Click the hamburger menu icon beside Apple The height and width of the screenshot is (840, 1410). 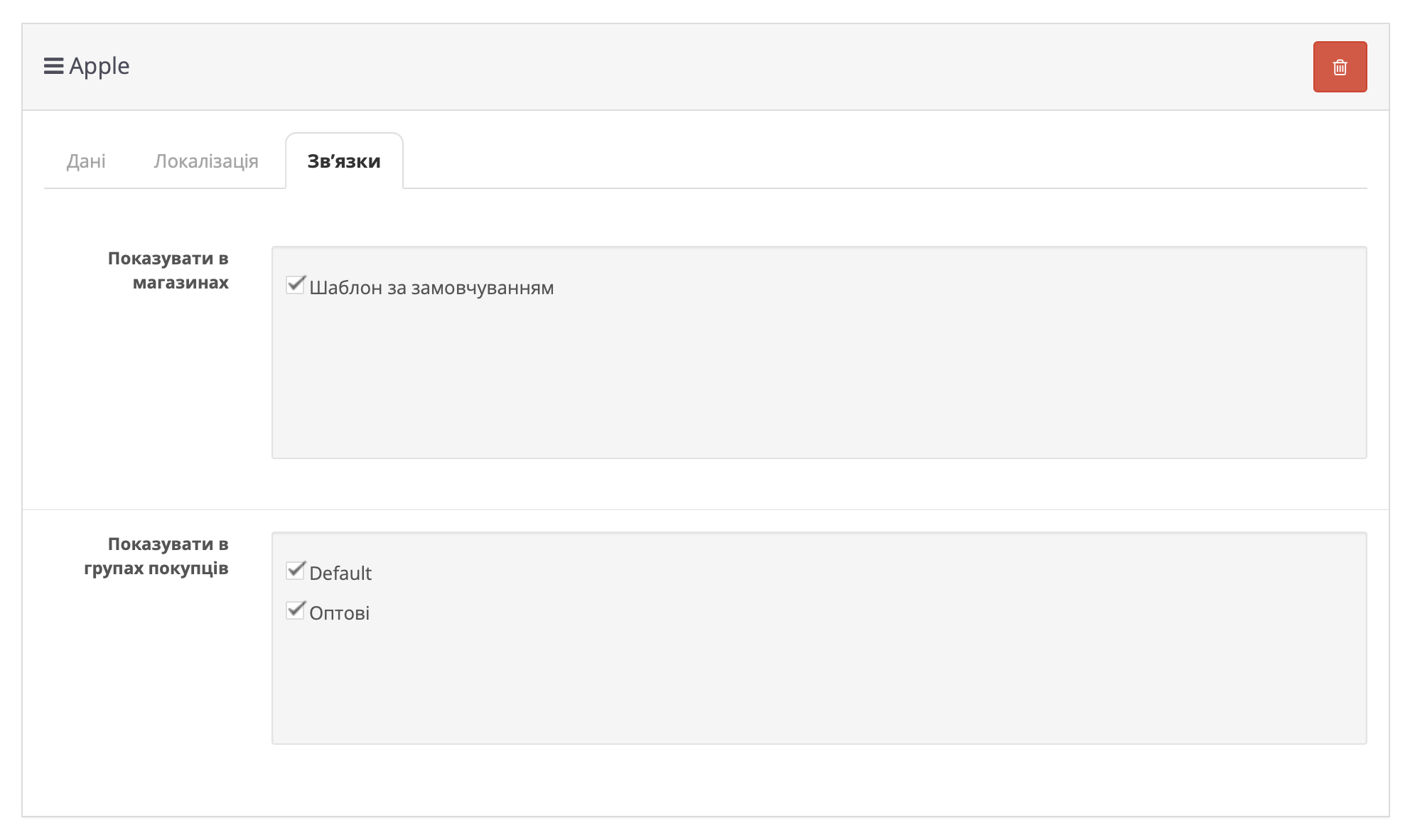pyautogui.click(x=53, y=66)
